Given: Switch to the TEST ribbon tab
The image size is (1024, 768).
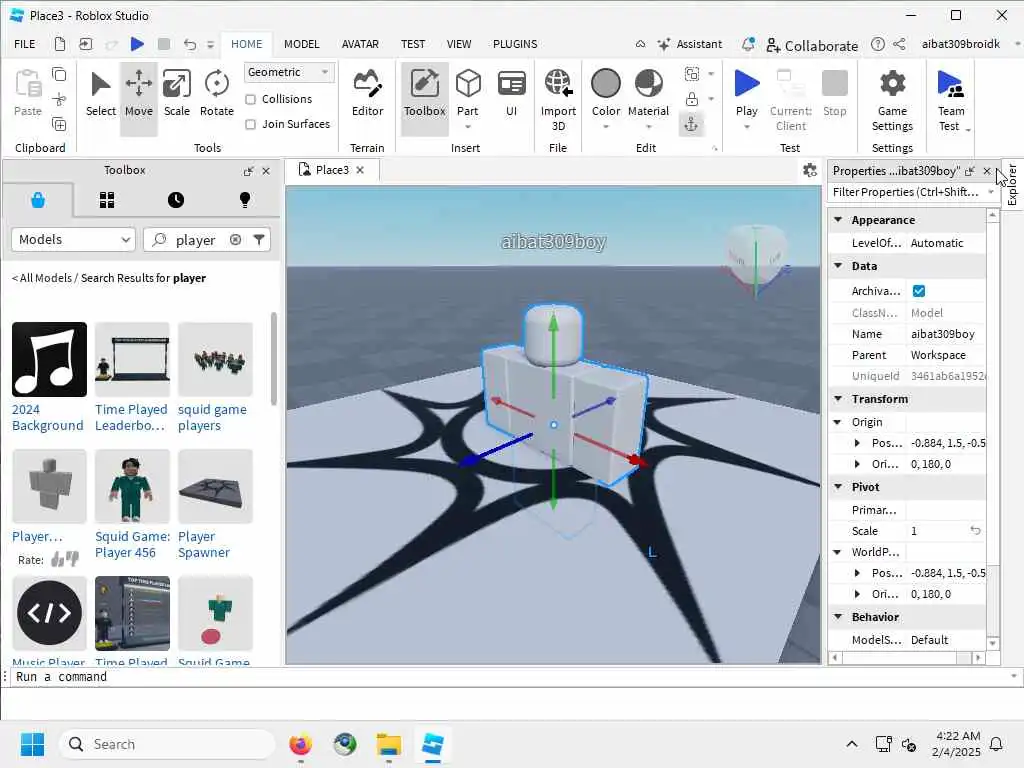Looking at the screenshot, I should click(x=413, y=44).
